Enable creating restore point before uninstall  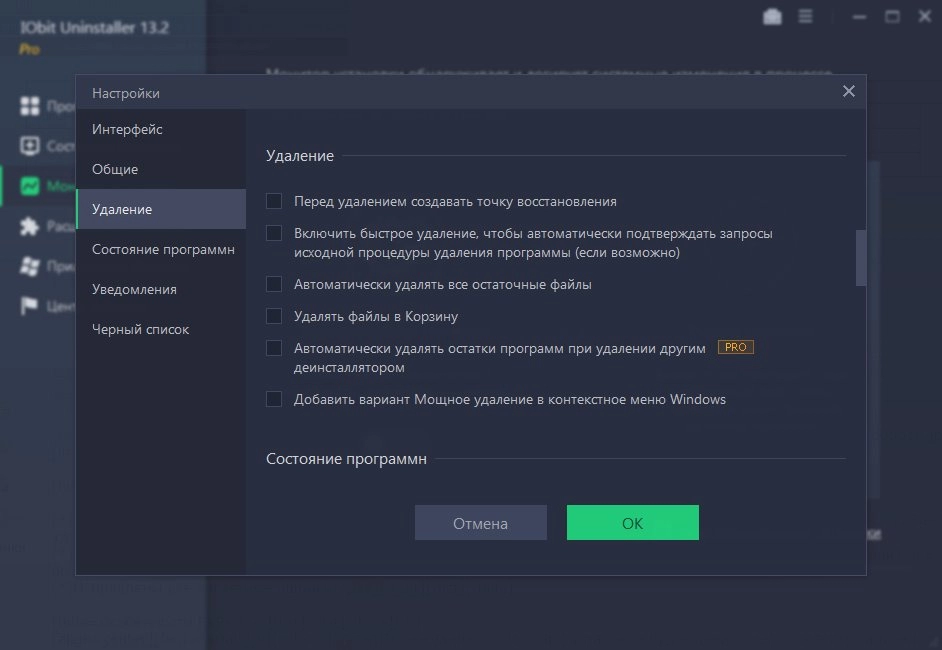(274, 201)
